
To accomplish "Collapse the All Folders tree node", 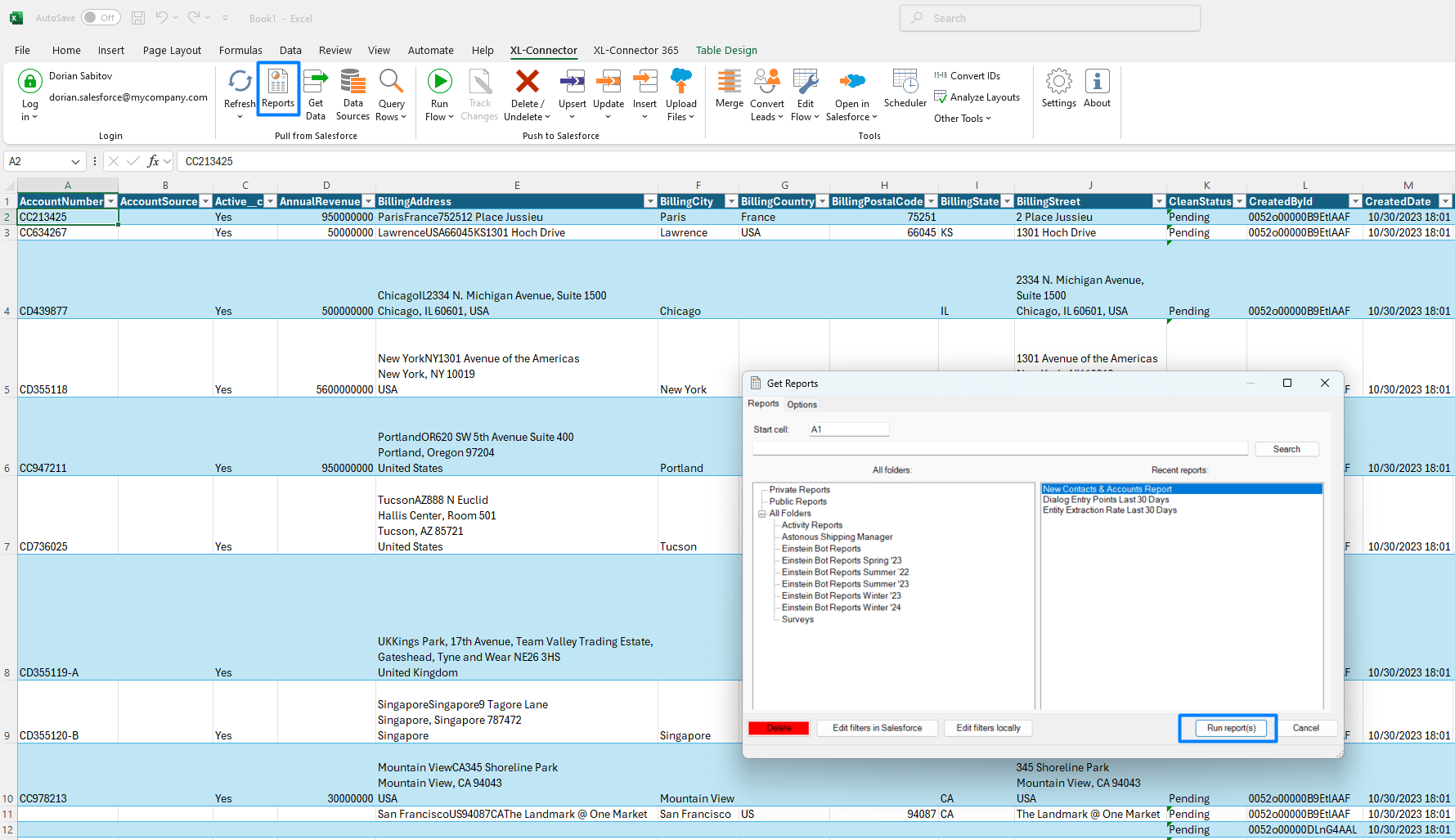I will [761, 514].
